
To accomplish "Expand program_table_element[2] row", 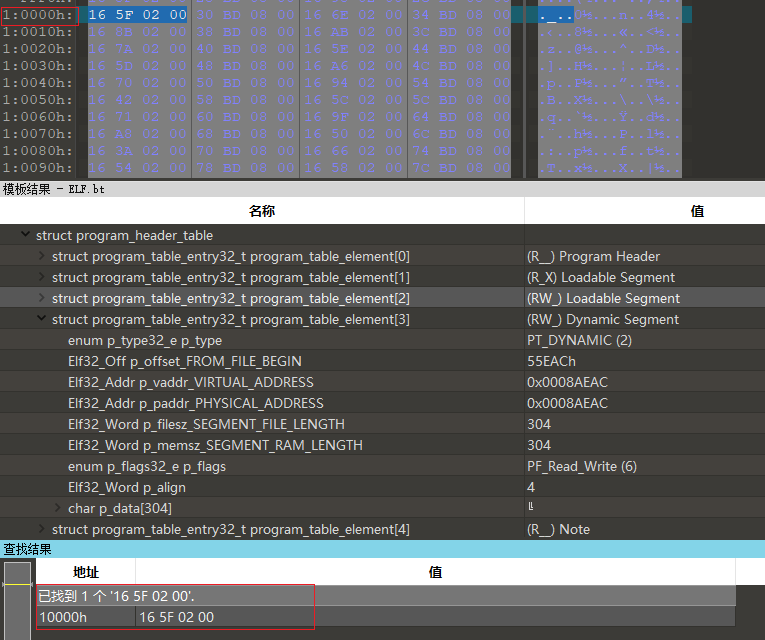I will coord(42,298).
